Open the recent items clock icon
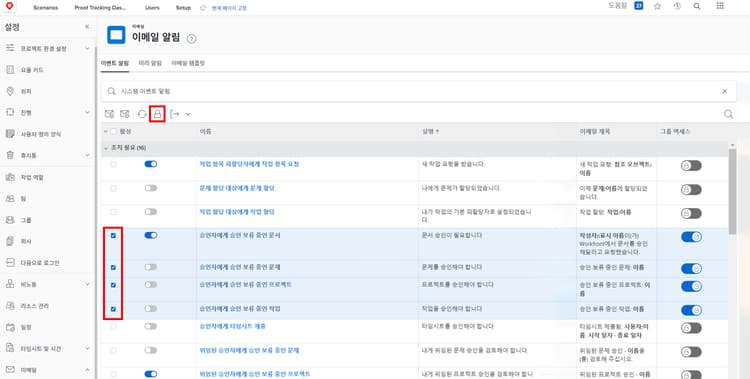The width and height of the screenshot is (750, 379). tap(677, 6)
